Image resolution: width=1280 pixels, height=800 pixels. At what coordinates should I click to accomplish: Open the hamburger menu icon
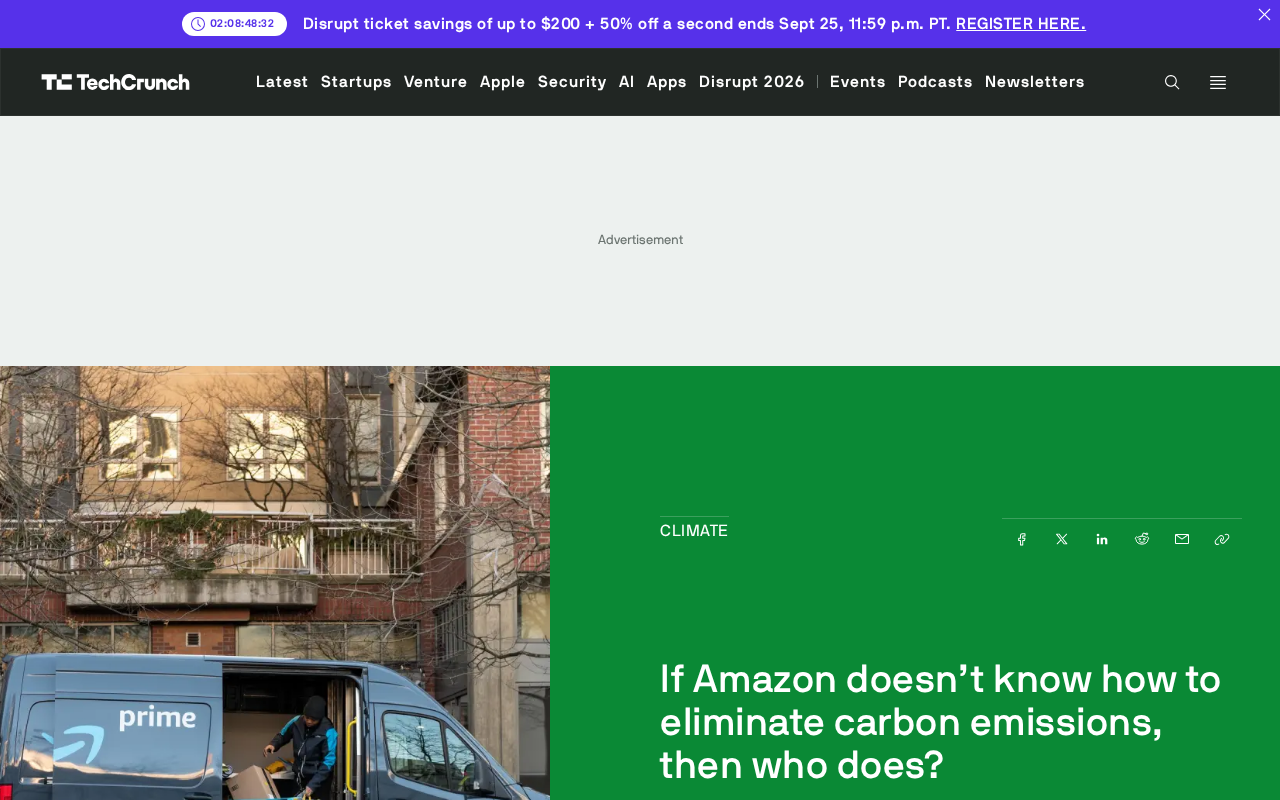coord(1218,82)
